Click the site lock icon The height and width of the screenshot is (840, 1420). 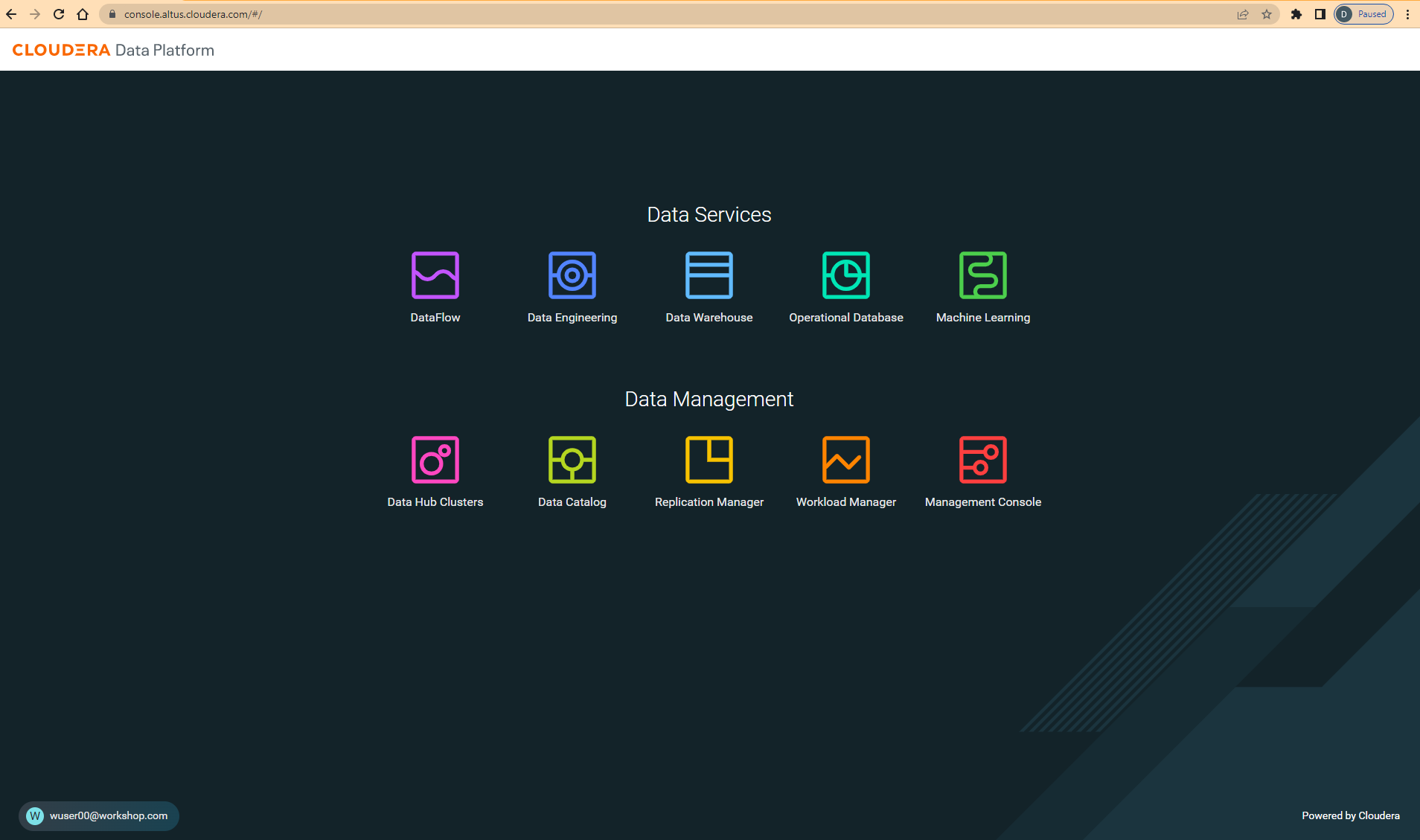click(112, 14)
